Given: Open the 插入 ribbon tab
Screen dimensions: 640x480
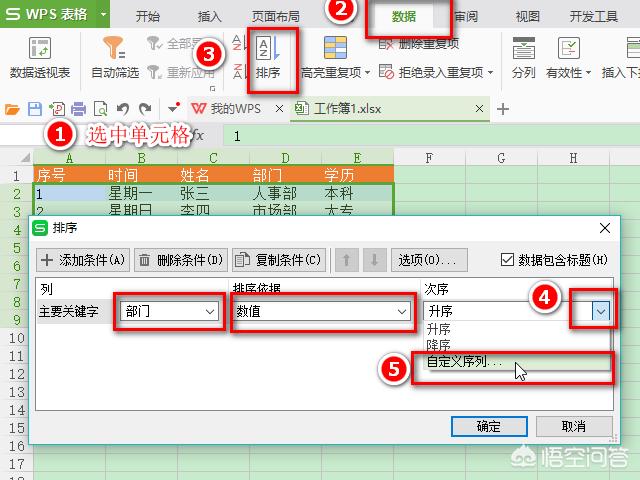Looking at the screenshot, I should click(209, 16).
